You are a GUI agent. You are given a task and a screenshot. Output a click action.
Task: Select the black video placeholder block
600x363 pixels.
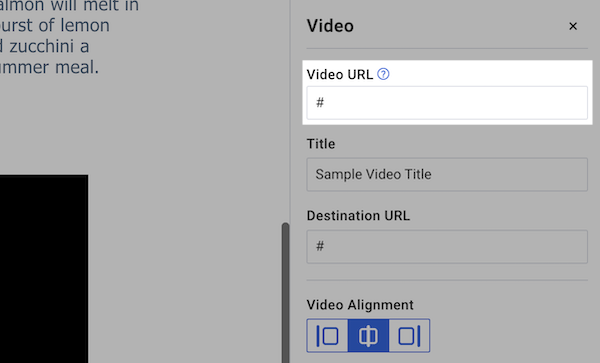(x=44, y=269)
